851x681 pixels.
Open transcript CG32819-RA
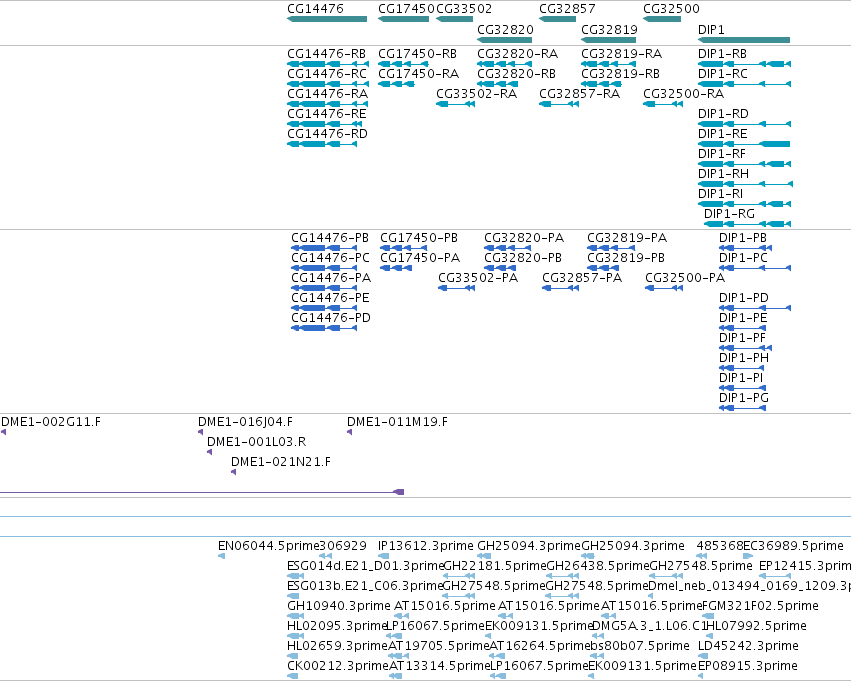[622, 54]
